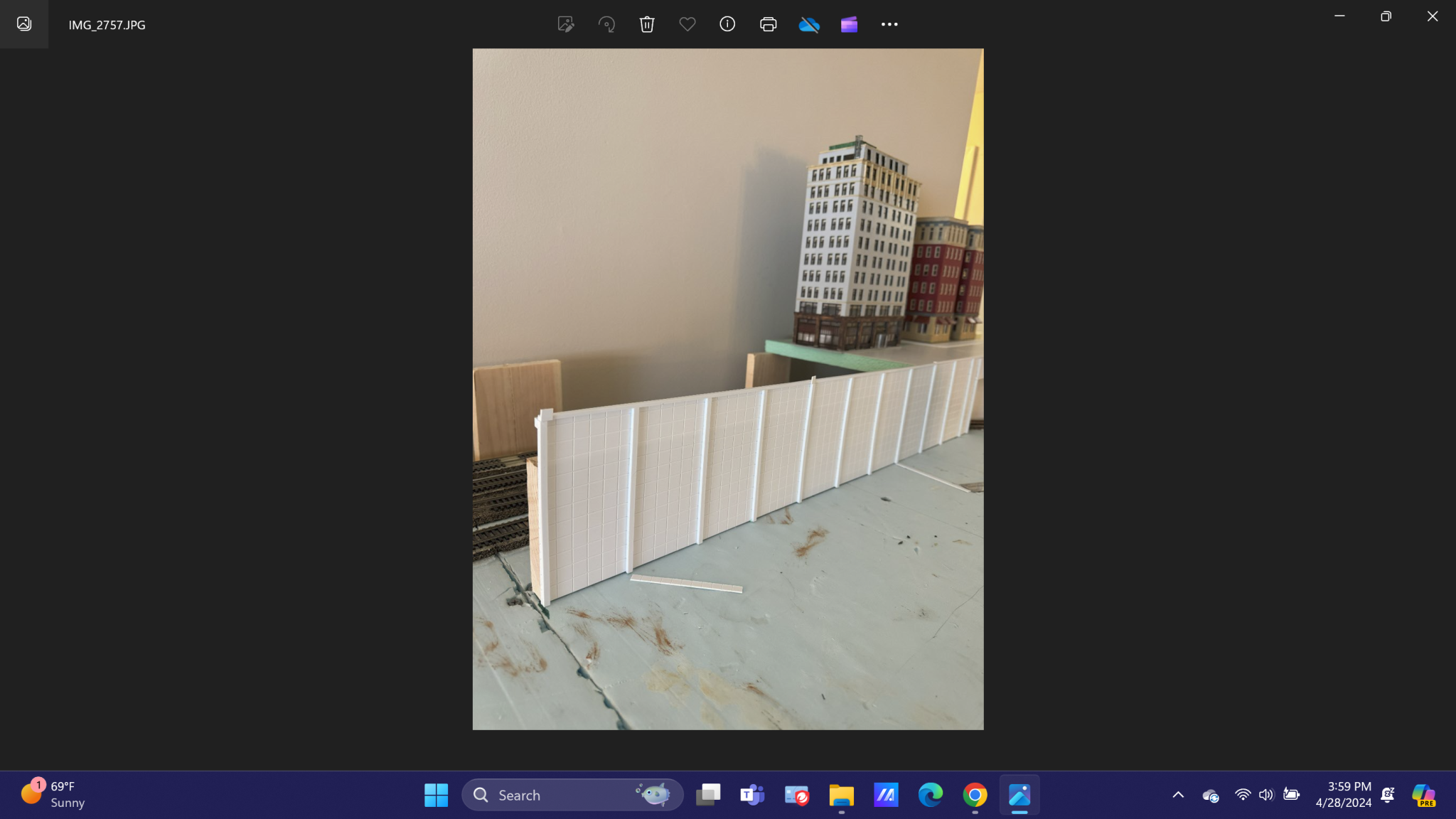Click the OneDrive cloud icon in toolbar
This screenshot has width=1456, height=819.
(809, 25)
